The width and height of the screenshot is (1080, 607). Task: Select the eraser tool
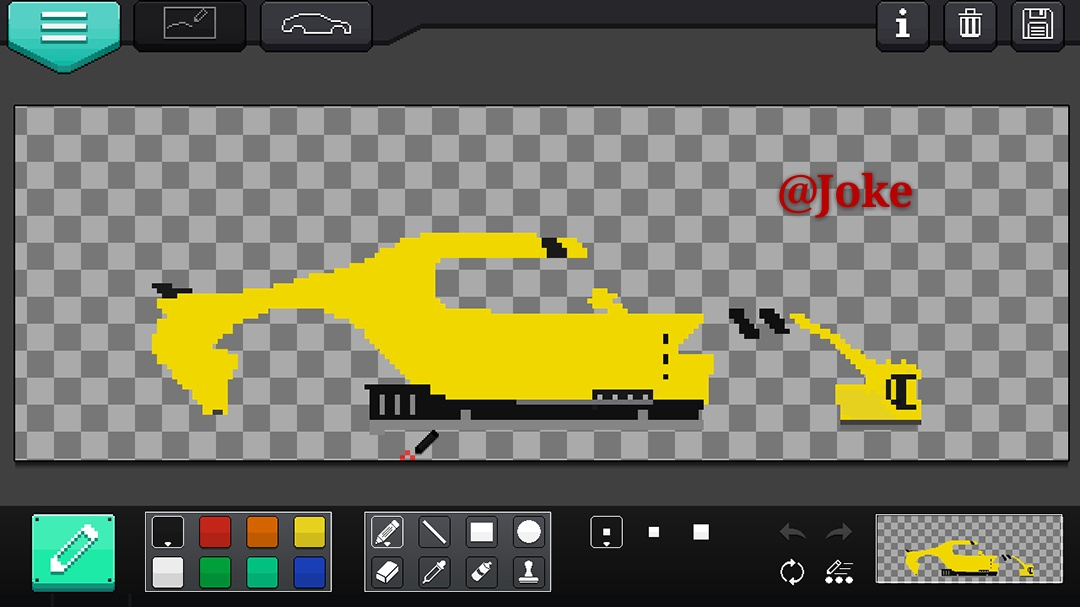coord(387,572)
